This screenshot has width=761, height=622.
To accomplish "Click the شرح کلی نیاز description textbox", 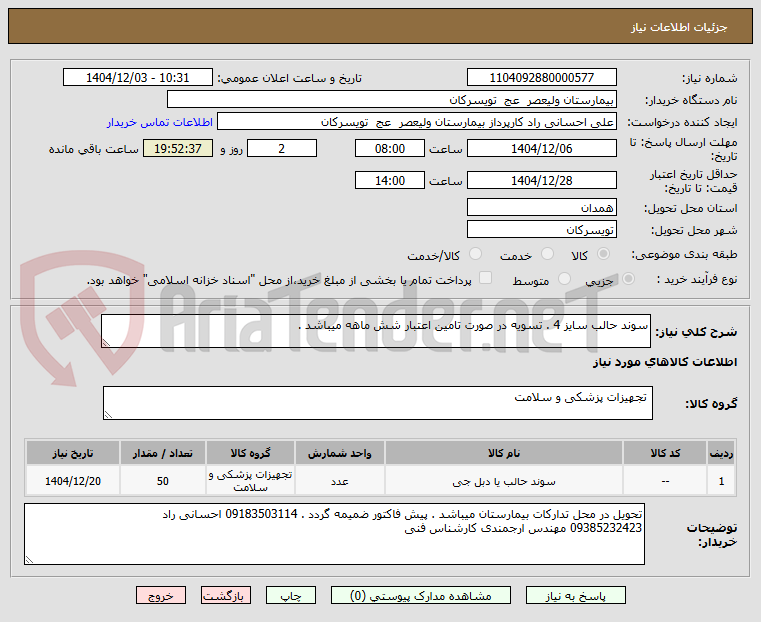I will pyautogui.click(x=376, y=331).
